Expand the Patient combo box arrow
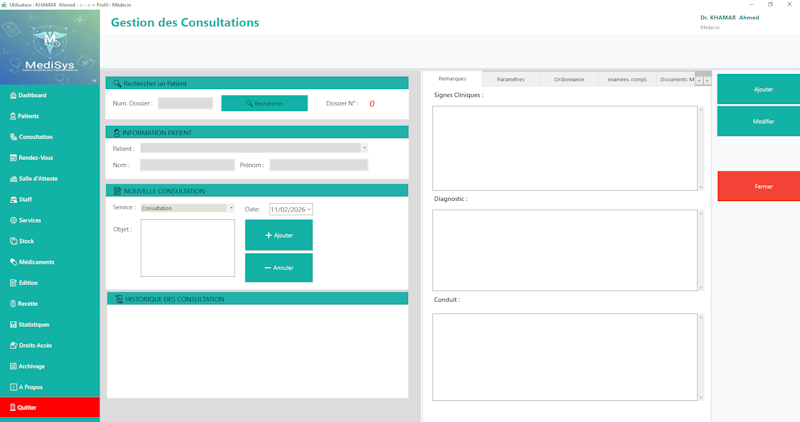Viewport: 800px width, 422px height. pyautogui.click(x=364, y=148)
